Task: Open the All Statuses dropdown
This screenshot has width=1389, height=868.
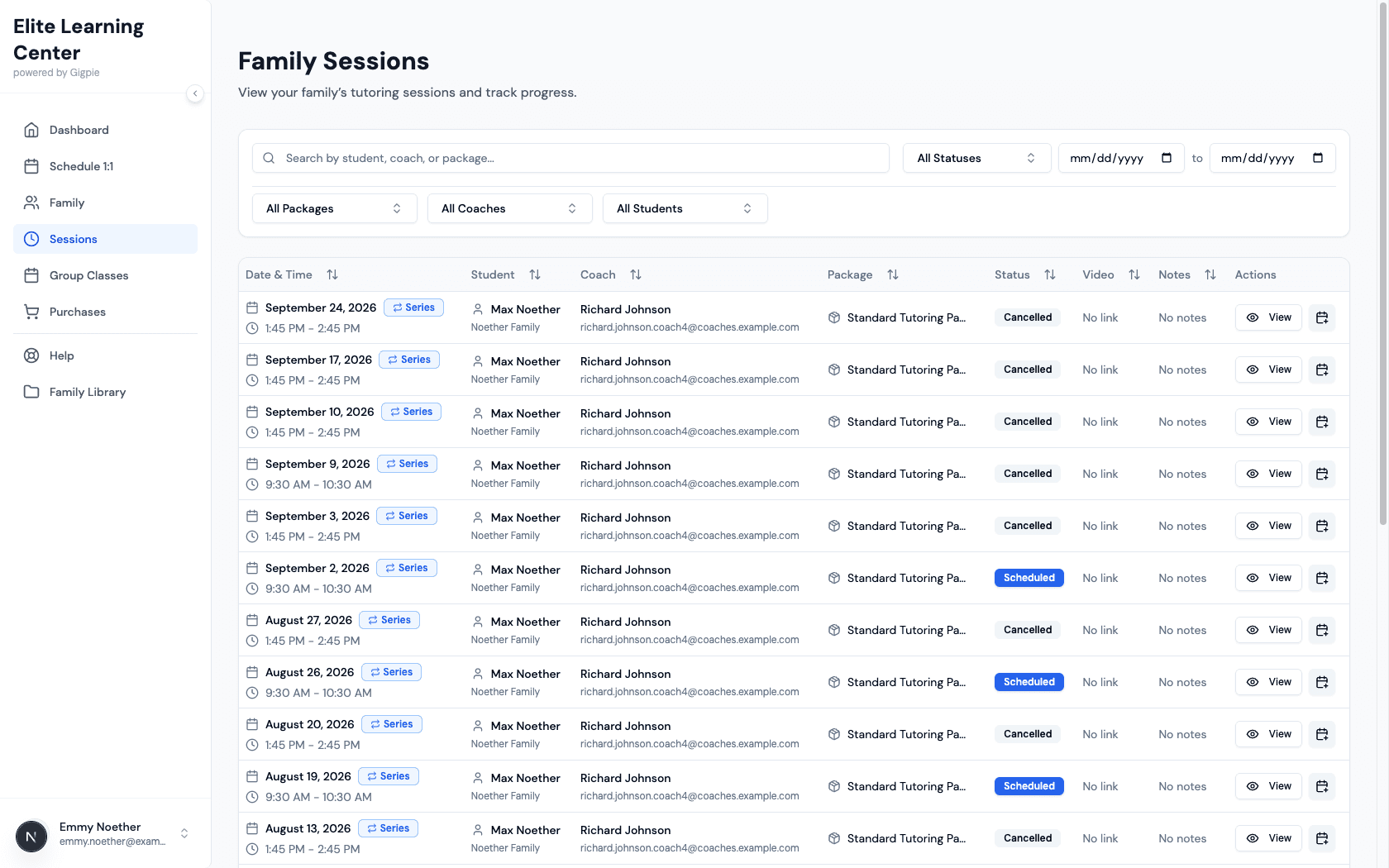Action: click(x=976, y=158)
